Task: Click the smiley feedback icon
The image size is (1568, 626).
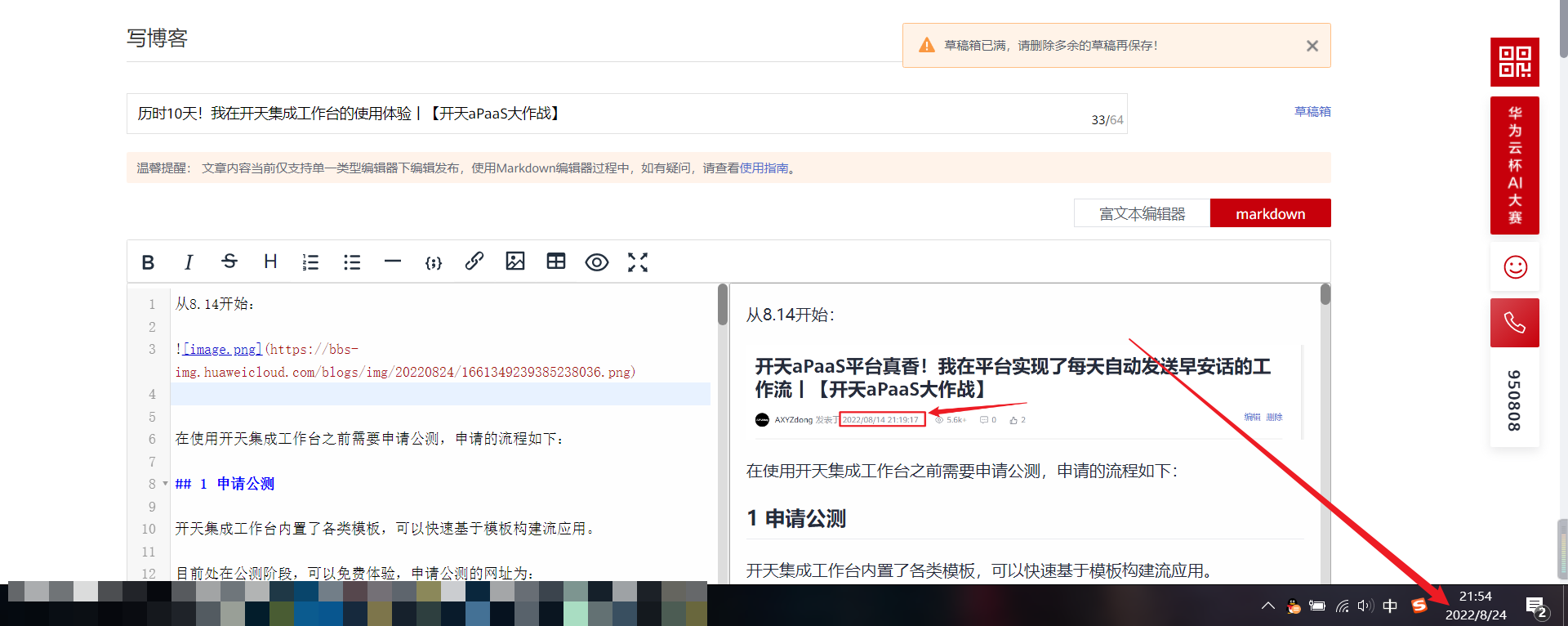Action: (x=1515, y=267)
